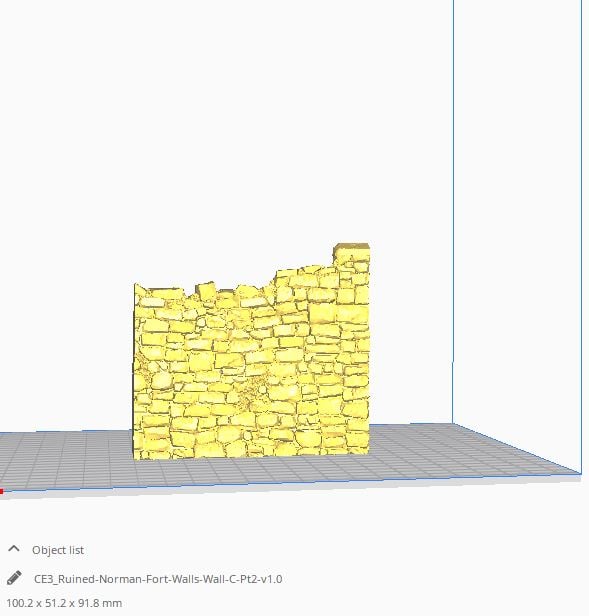Click the inner vertical blue build volume line

click(x=453, y=212)
